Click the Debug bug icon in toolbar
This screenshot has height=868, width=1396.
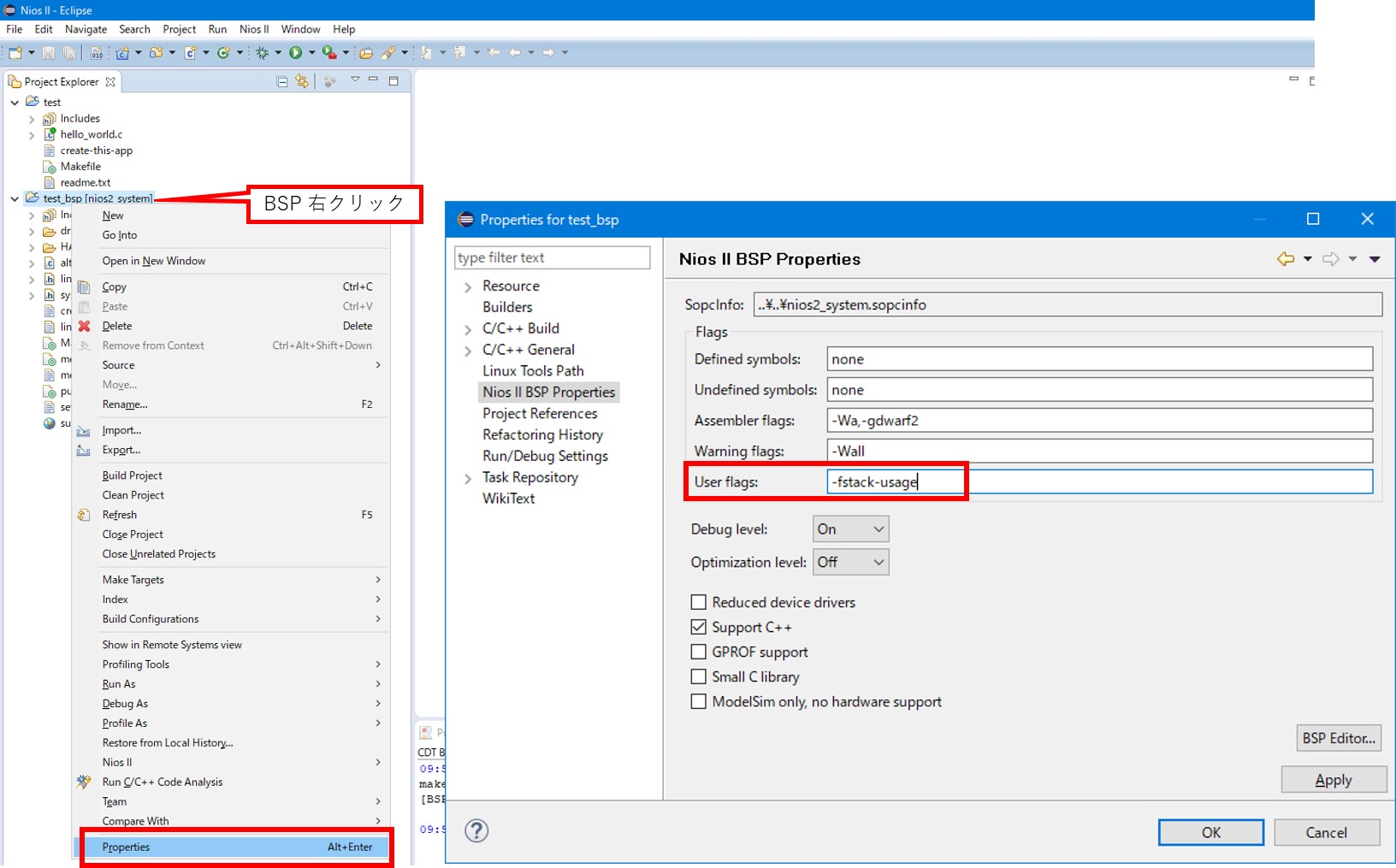(263, 53)
